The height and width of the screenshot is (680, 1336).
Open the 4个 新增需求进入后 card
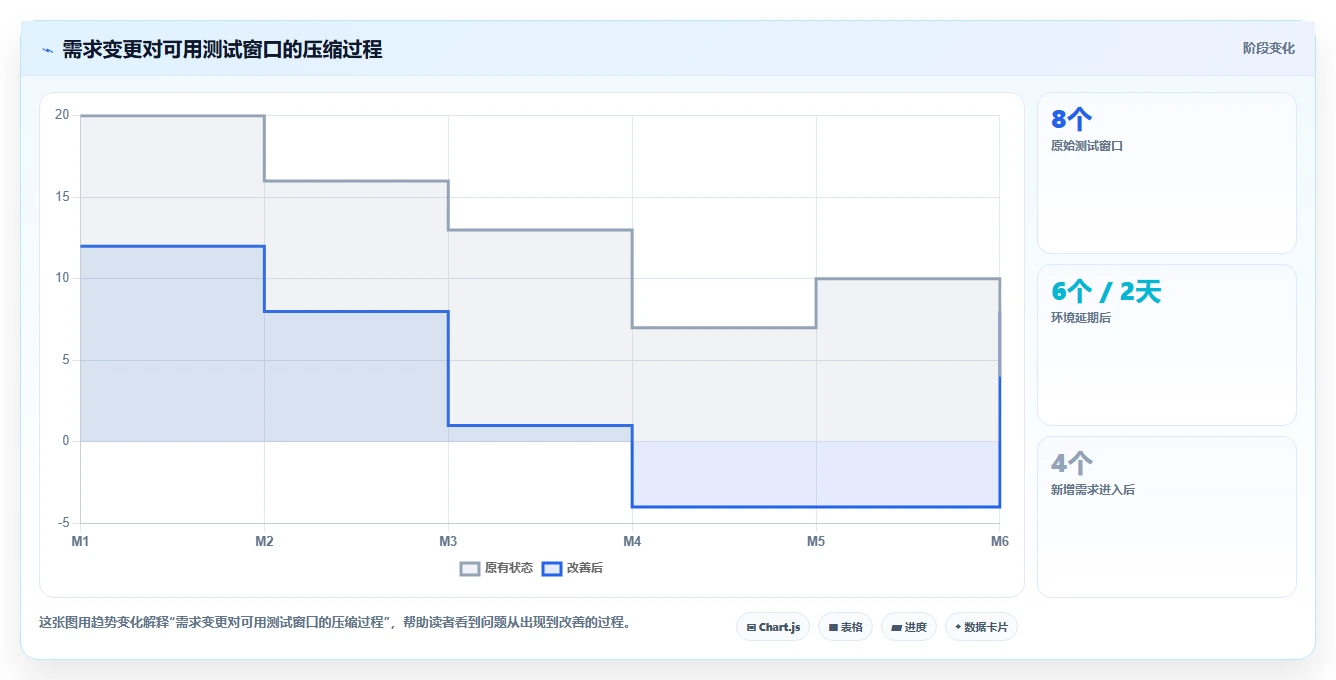1166,517
